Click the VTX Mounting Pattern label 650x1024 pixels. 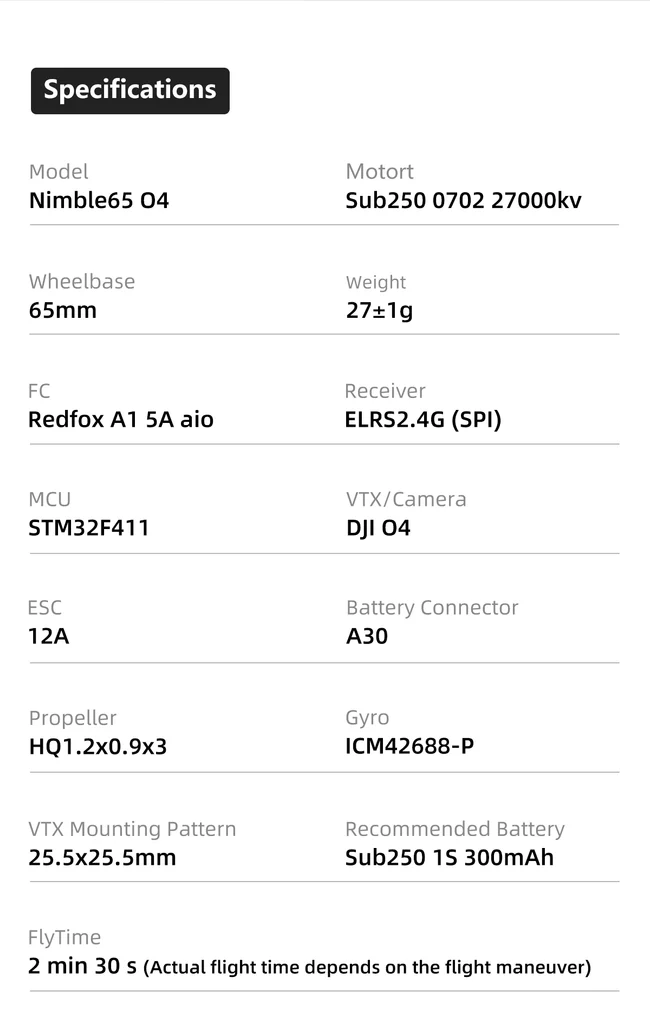coord(132,829)
